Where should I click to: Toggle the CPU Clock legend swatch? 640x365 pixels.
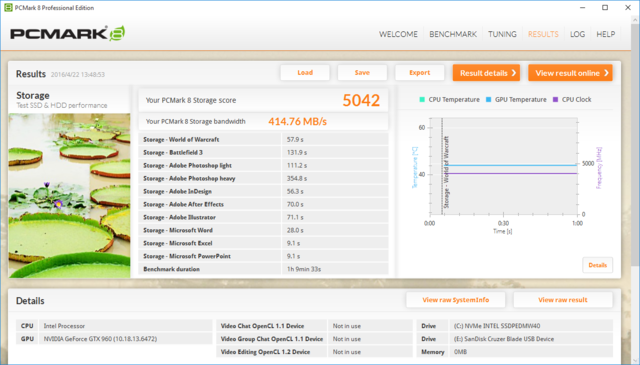(x=555, y=100)
